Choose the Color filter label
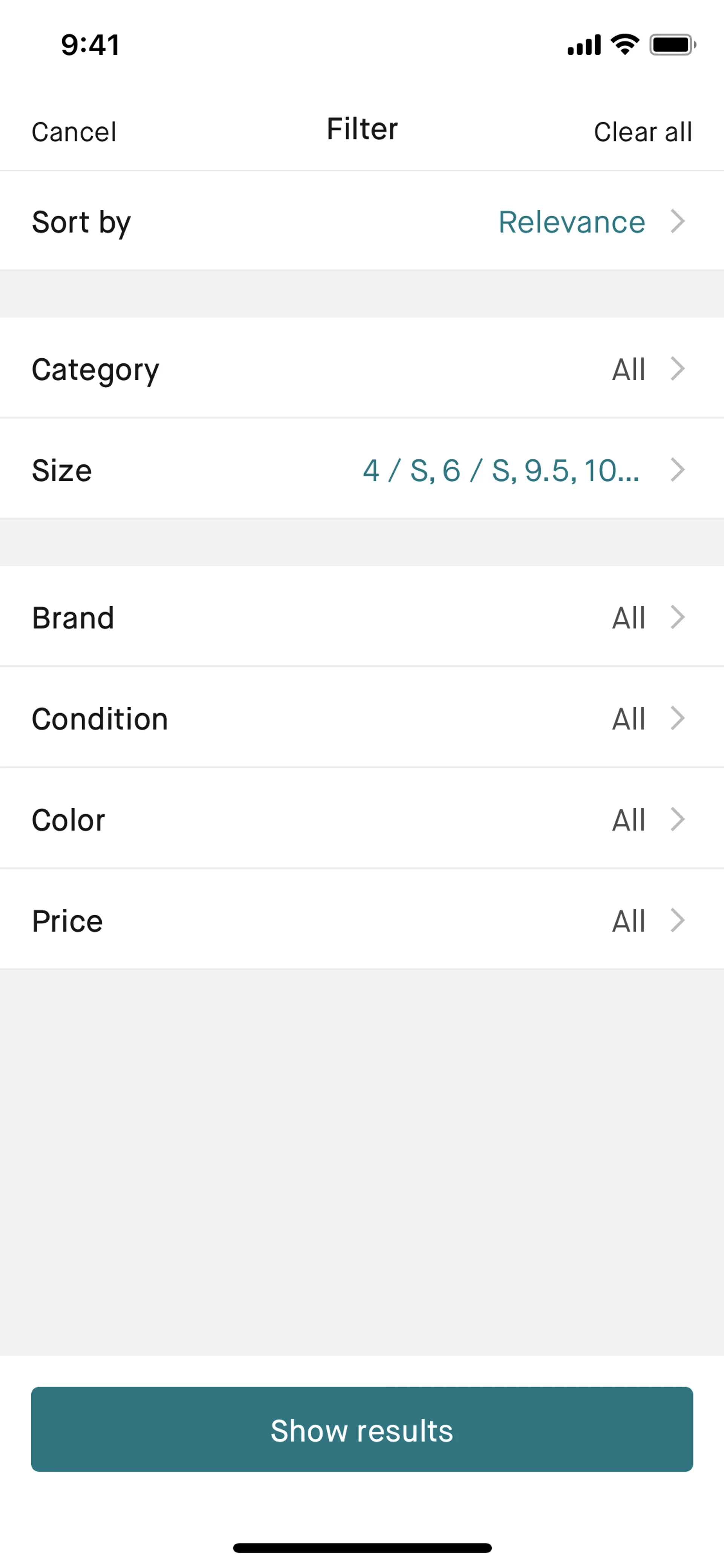This screenshot has width=724, height=1568. coord(68,820)
